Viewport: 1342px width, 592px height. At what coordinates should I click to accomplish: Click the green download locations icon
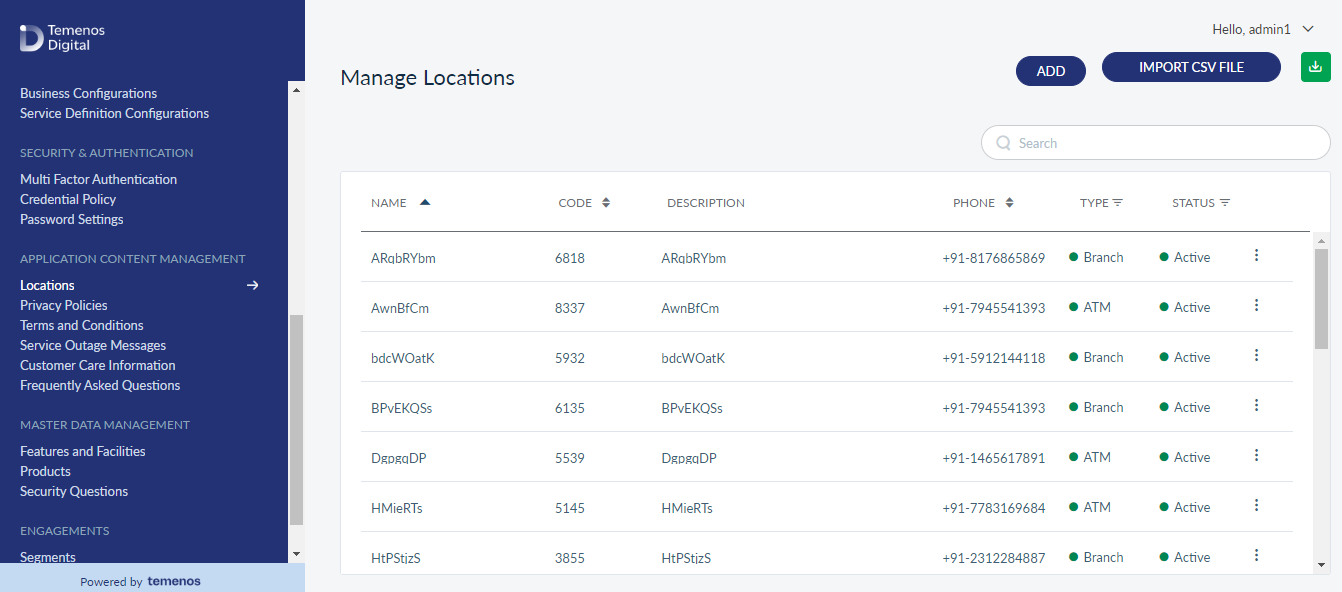point(1315,67)
